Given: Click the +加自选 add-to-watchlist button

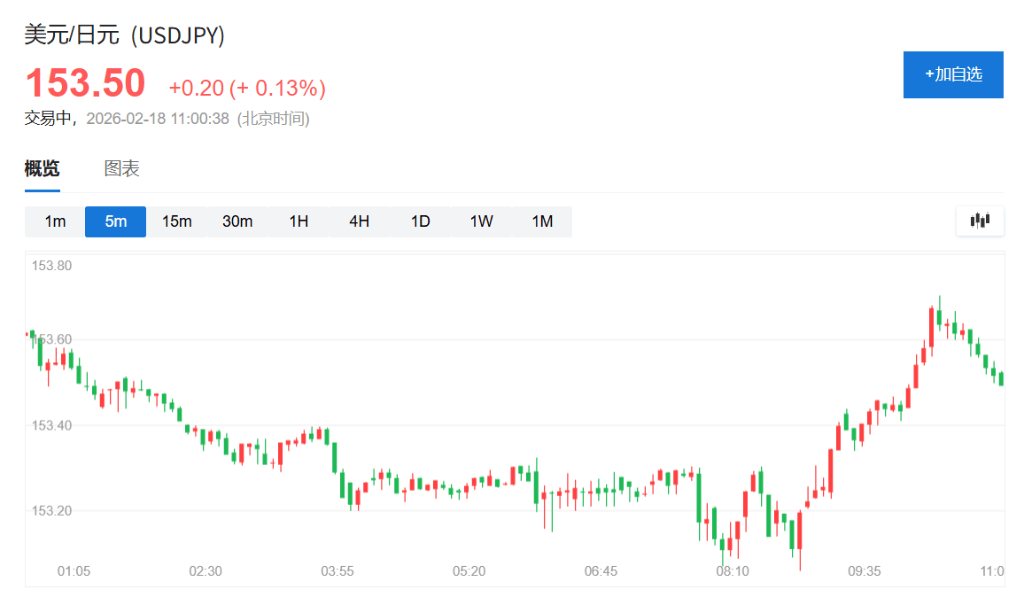Looking at the screenshot, I should [x=952, y=74].
